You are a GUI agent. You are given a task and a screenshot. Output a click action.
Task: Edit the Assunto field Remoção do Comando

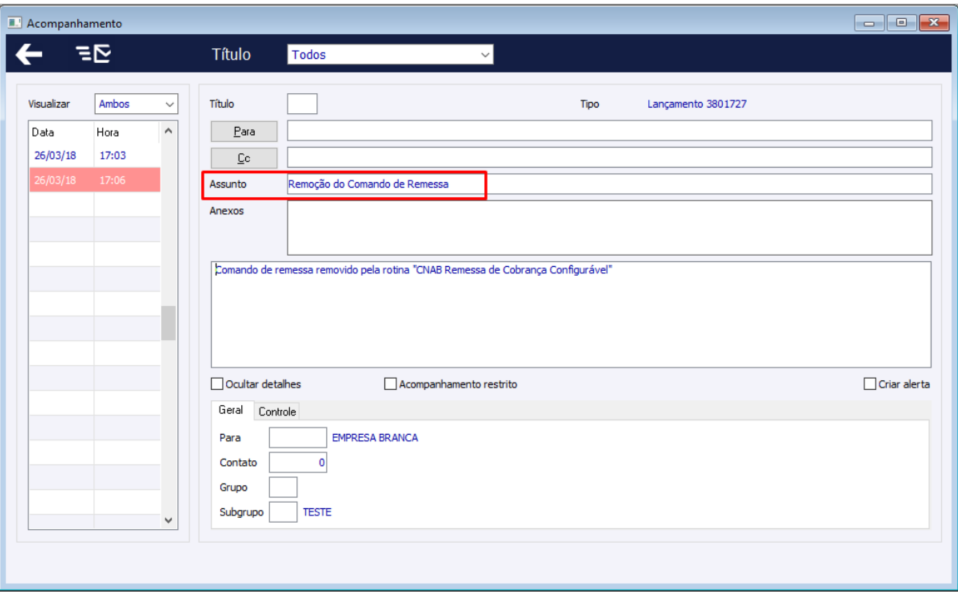tap(609, 184)
